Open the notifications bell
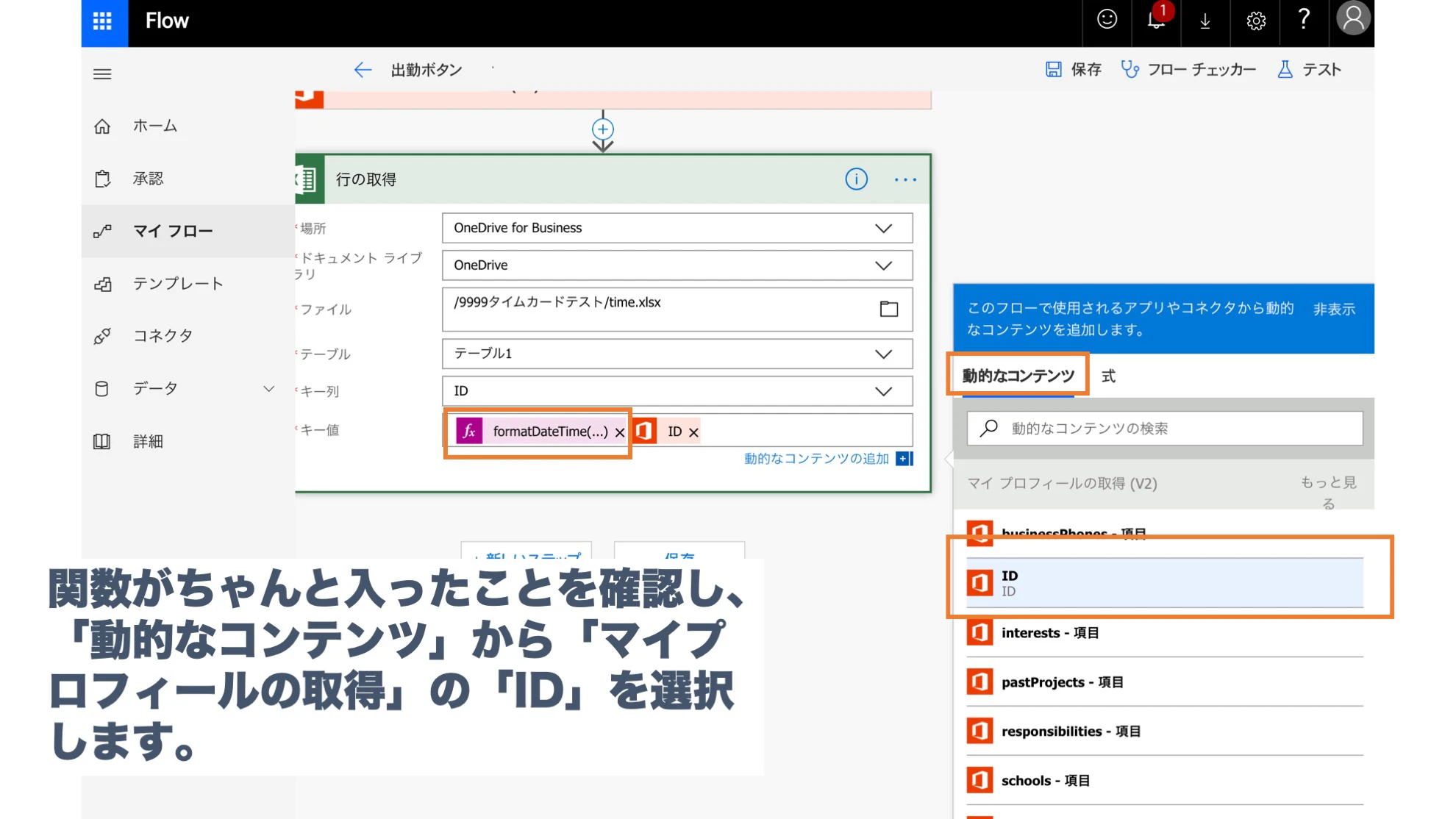 [x=1156, y=20]
